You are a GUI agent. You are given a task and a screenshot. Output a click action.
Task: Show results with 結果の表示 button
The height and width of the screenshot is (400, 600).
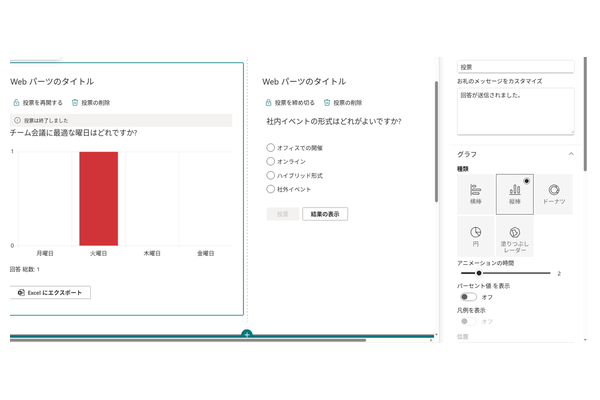[x=325, y=214]
